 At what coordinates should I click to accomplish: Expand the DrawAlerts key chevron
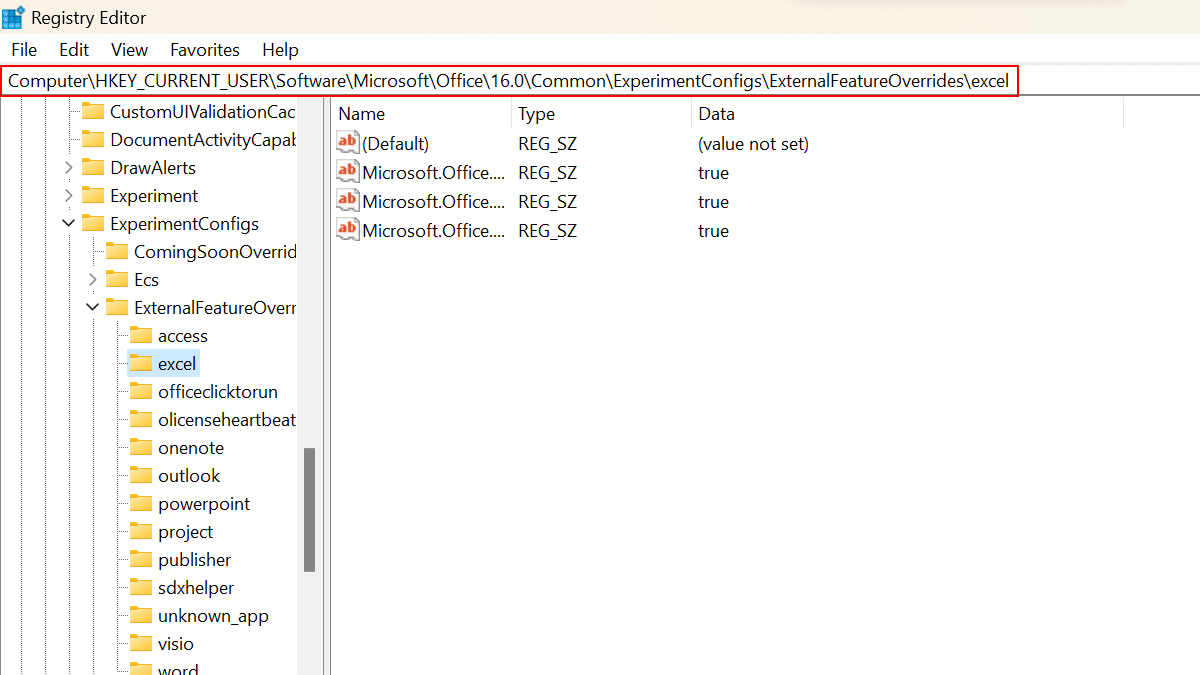69,168
